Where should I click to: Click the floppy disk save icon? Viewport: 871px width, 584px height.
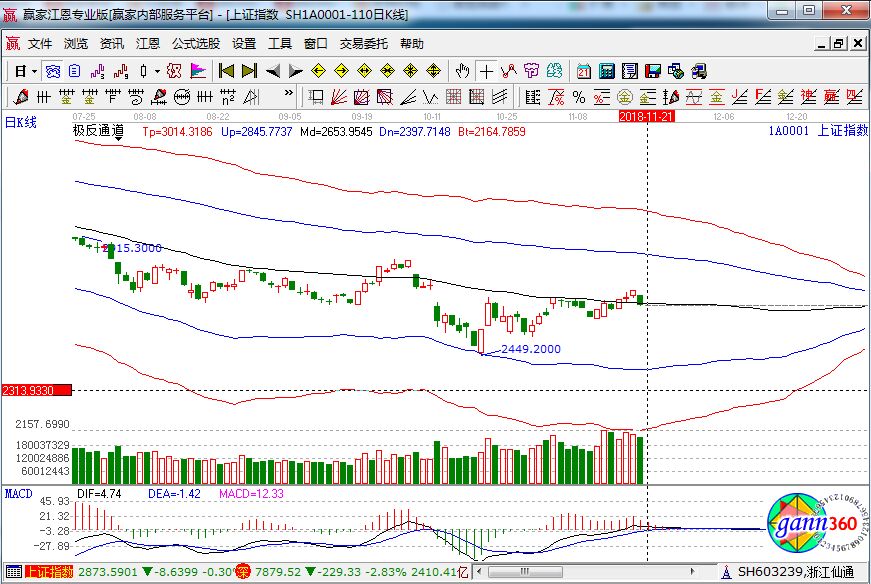tap(653, 71)
